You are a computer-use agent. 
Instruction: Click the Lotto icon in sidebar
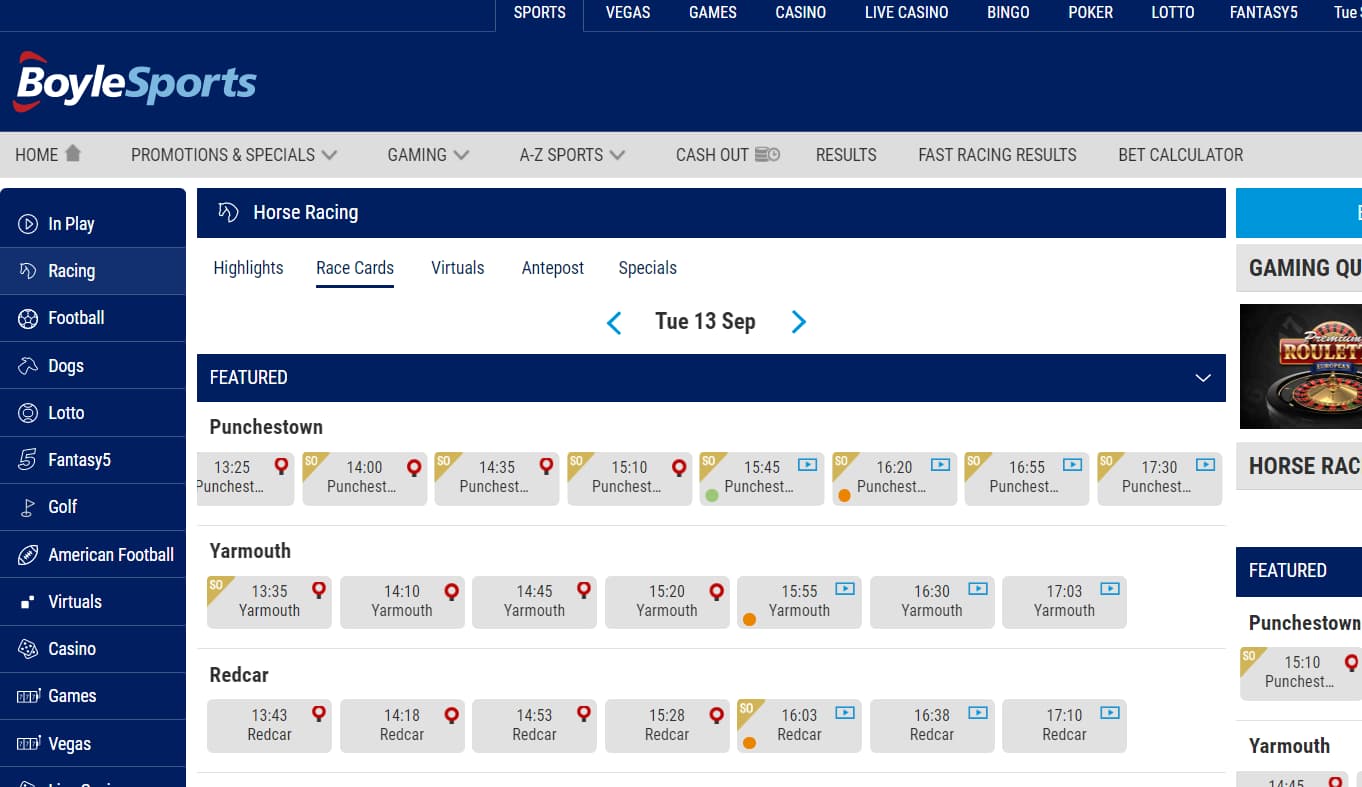(x=28, y=413)
